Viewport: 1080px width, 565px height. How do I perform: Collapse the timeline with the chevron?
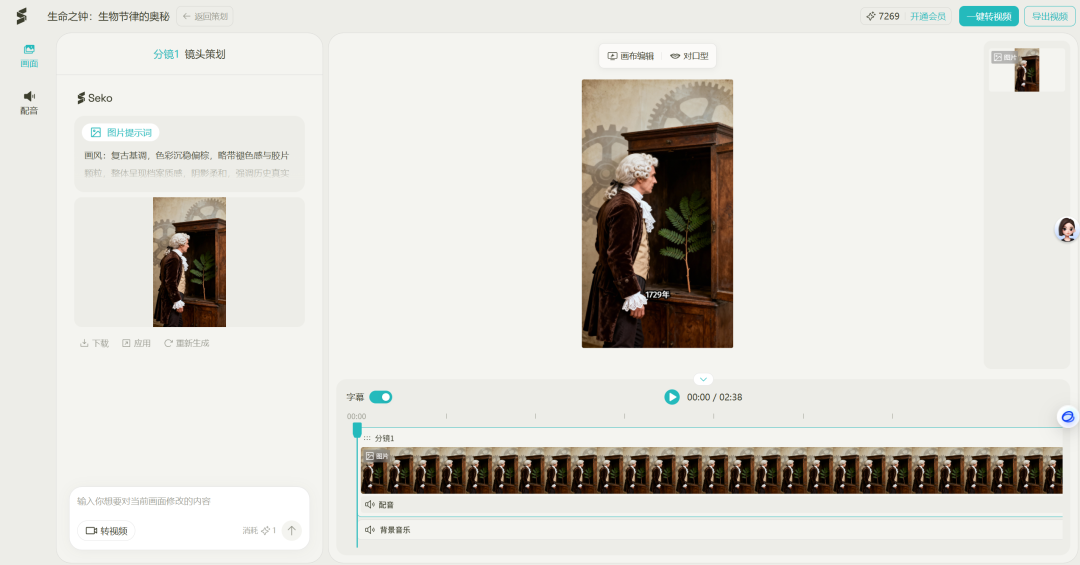click(x=703, y=380)
